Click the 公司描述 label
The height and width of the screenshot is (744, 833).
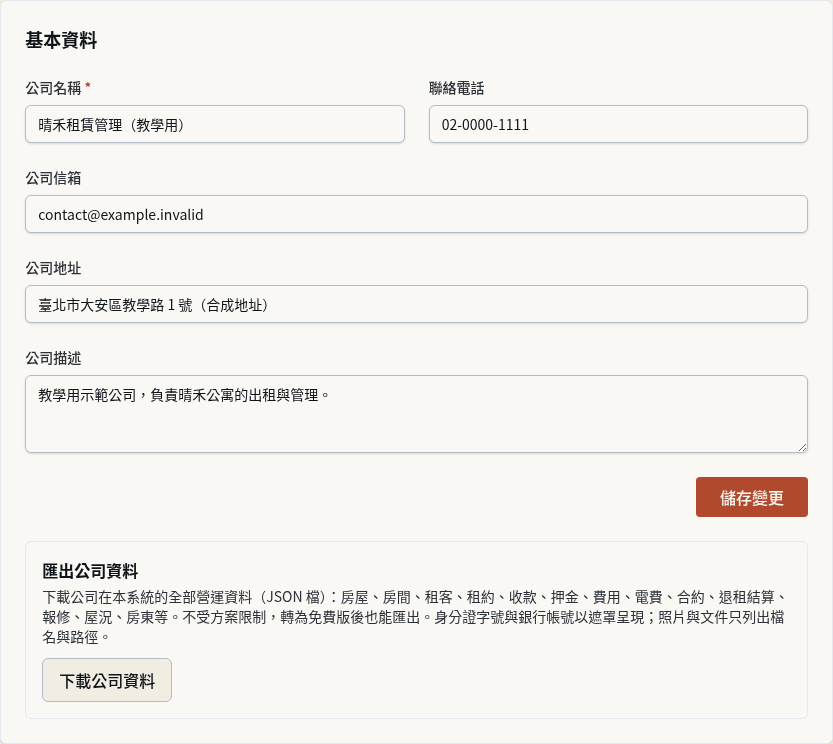click(x=54, y=358)
